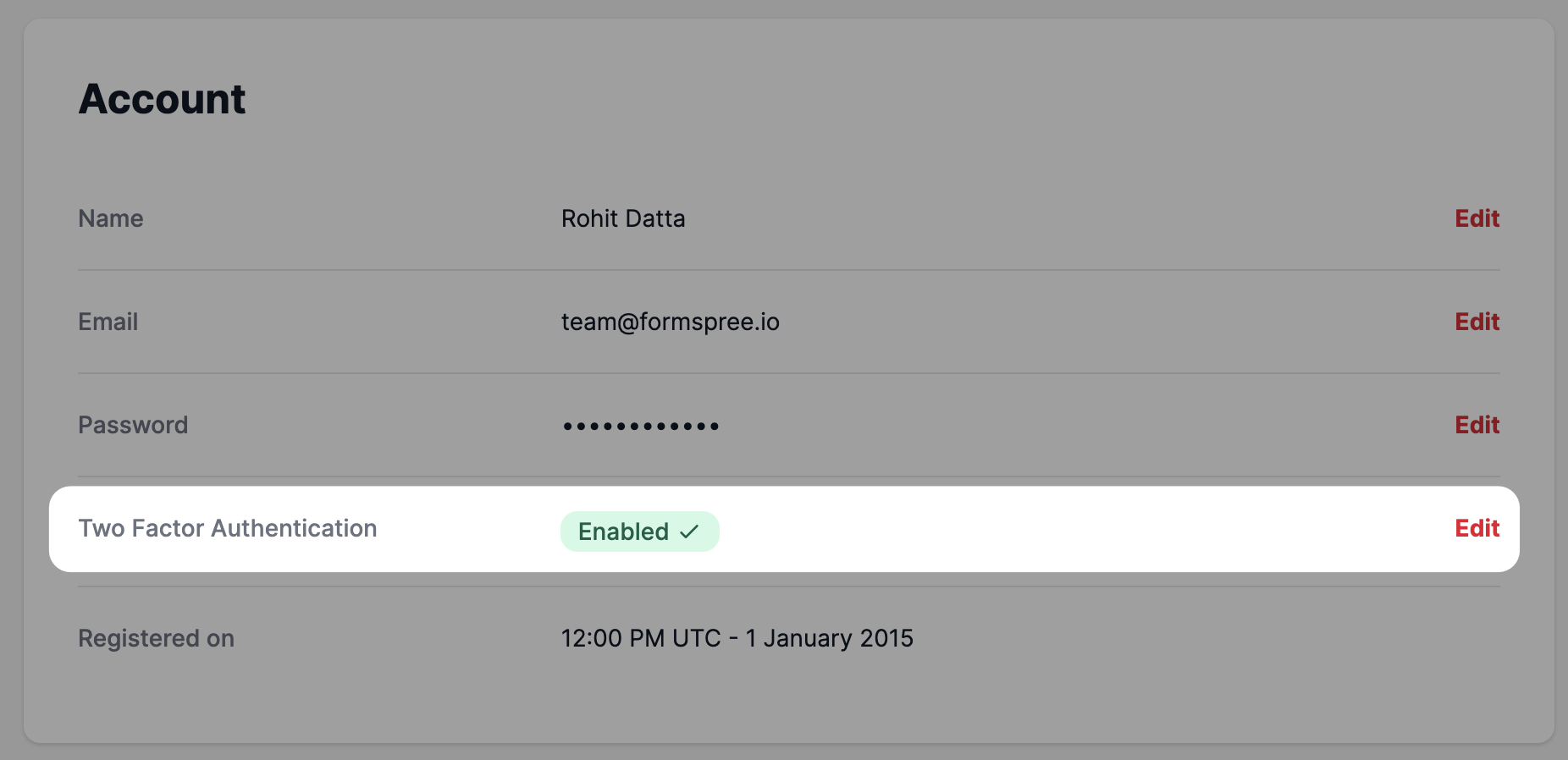1568x760 pixels.
Task: Open the Password Edit link
Action: click(1477, 425)
